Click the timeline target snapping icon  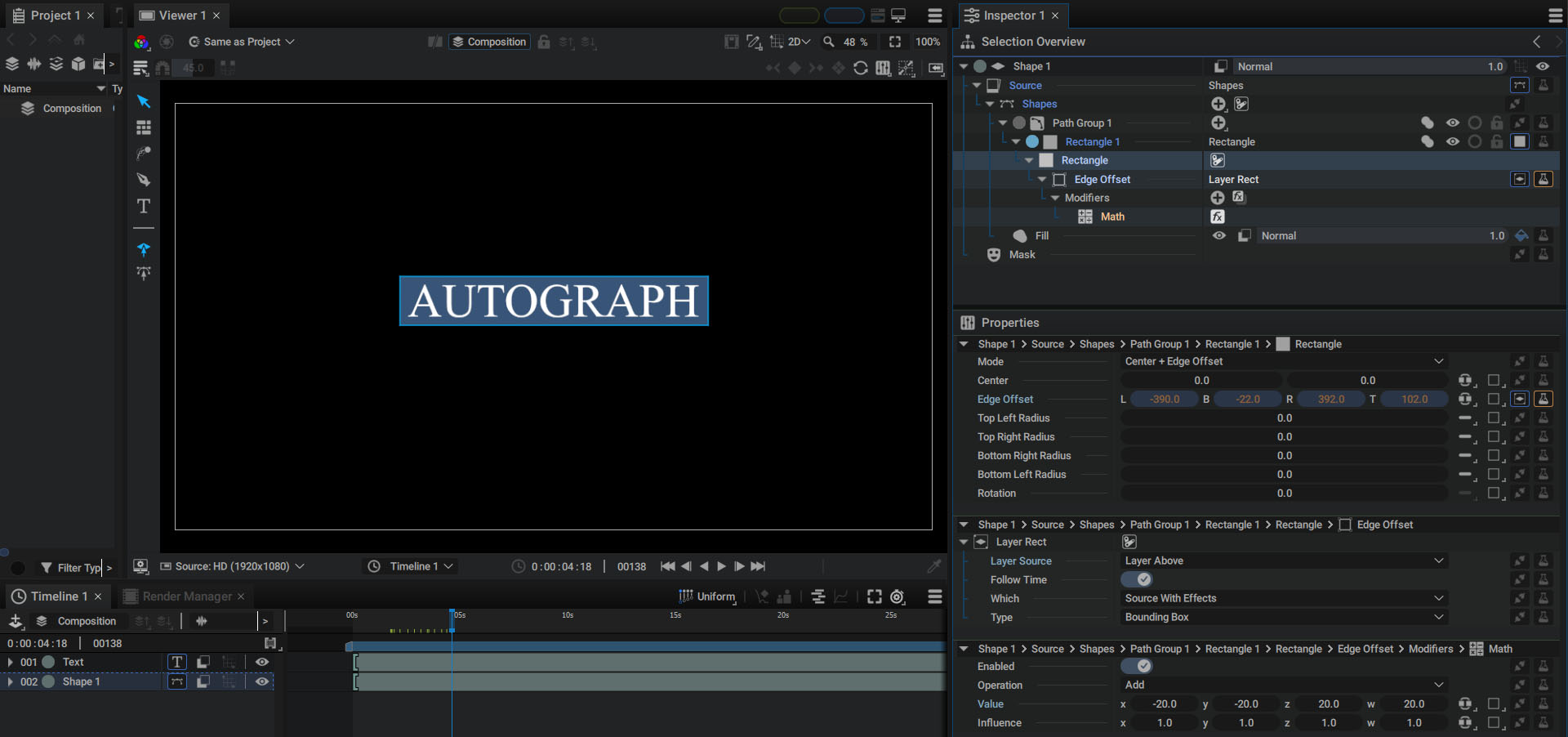tap(898, 596)
